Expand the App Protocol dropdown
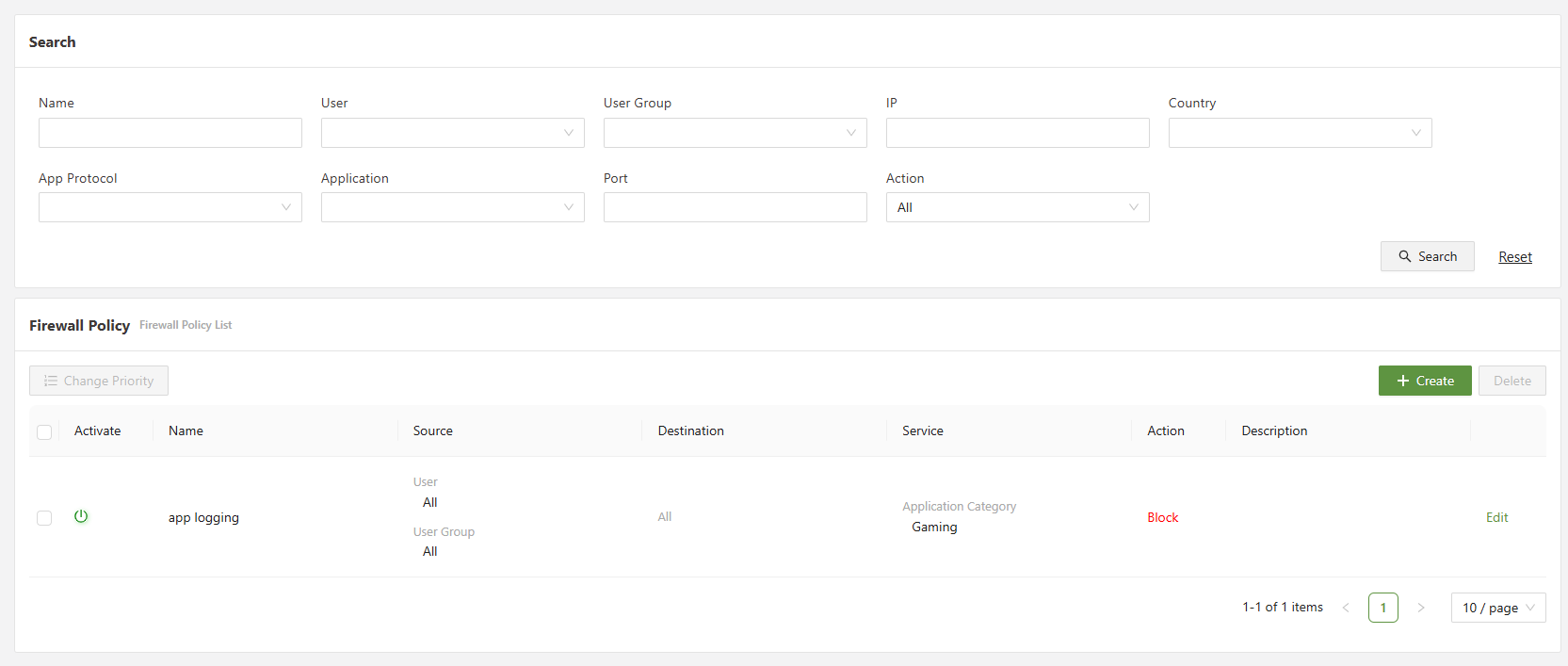This screenshot has width=1568, height=666. pyautogui.click(x=170, y=207)
